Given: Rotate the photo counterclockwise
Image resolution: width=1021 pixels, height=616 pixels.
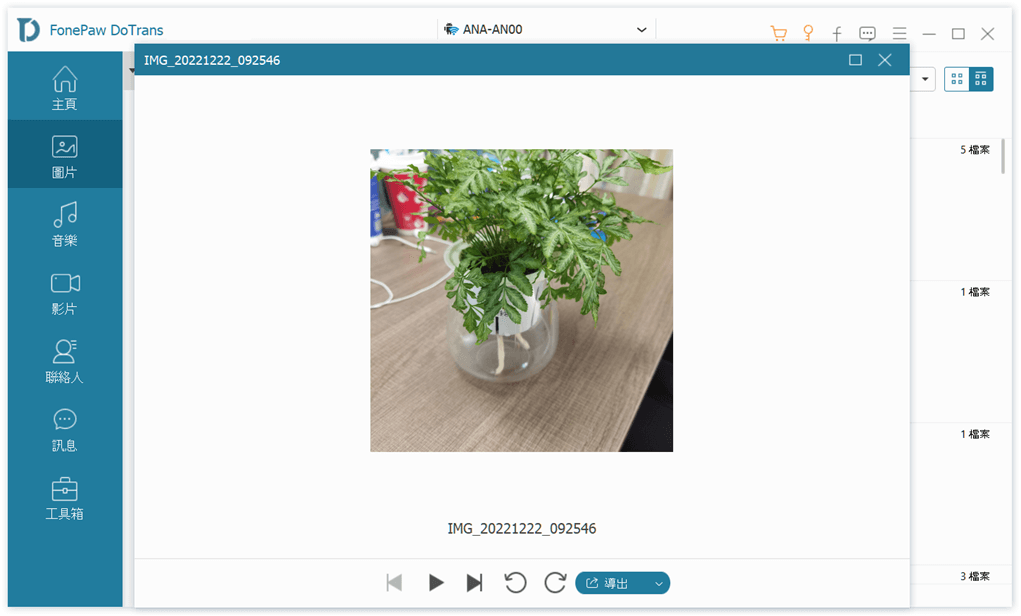Looking at the screenshot, I should click(516, 583).
